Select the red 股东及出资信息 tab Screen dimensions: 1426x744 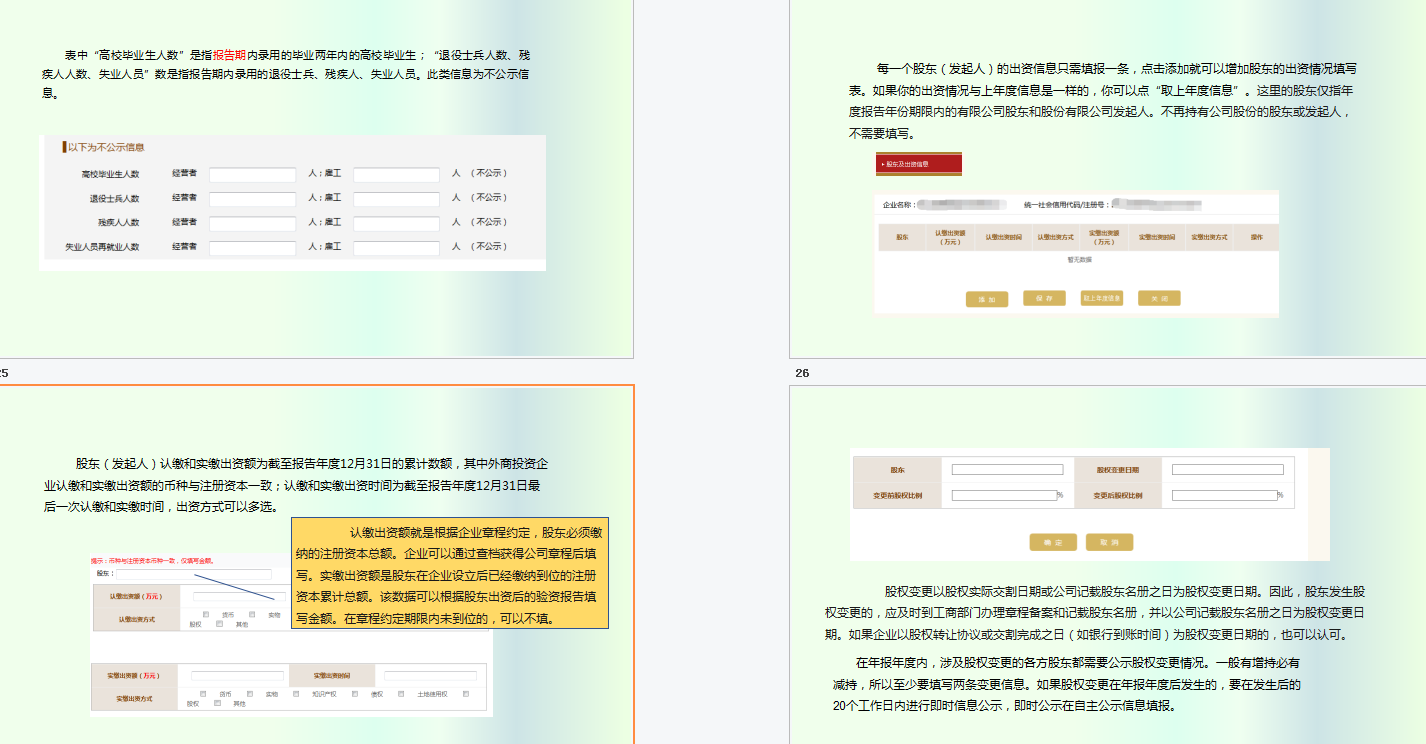point(917,164)
